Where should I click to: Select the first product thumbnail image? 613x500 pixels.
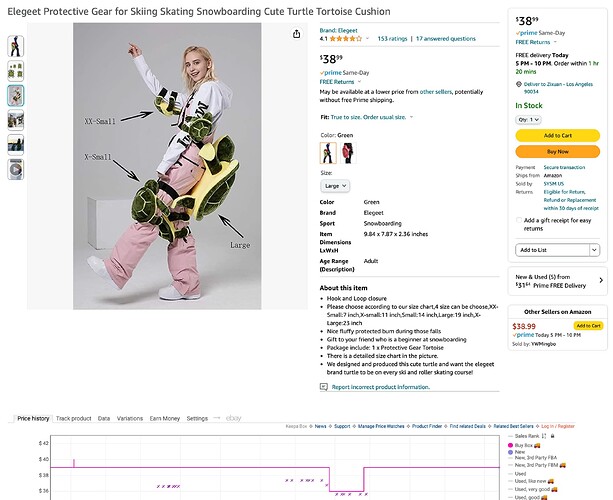pos(16,46)
